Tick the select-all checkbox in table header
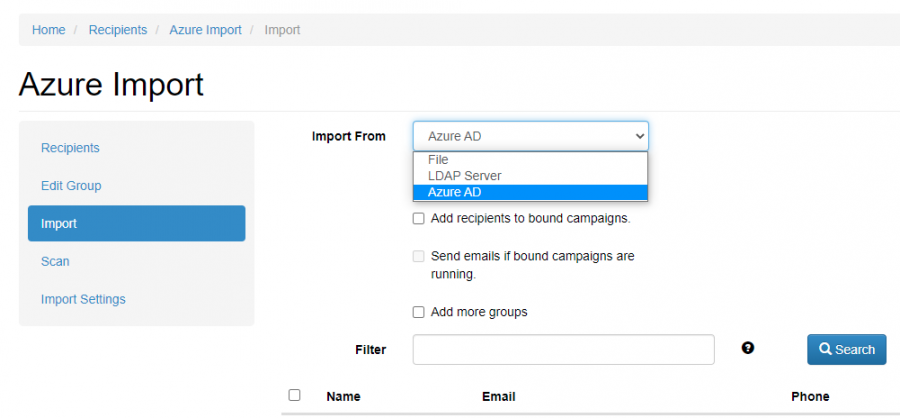Screen dimensions: 900x418 click(x=294, y=396)
